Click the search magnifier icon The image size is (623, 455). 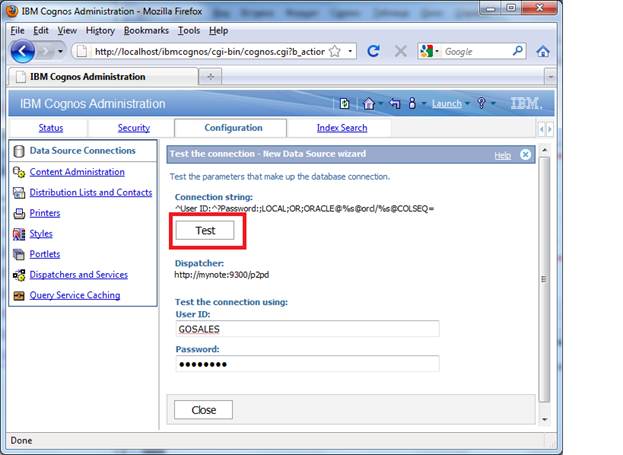point(517,51)
